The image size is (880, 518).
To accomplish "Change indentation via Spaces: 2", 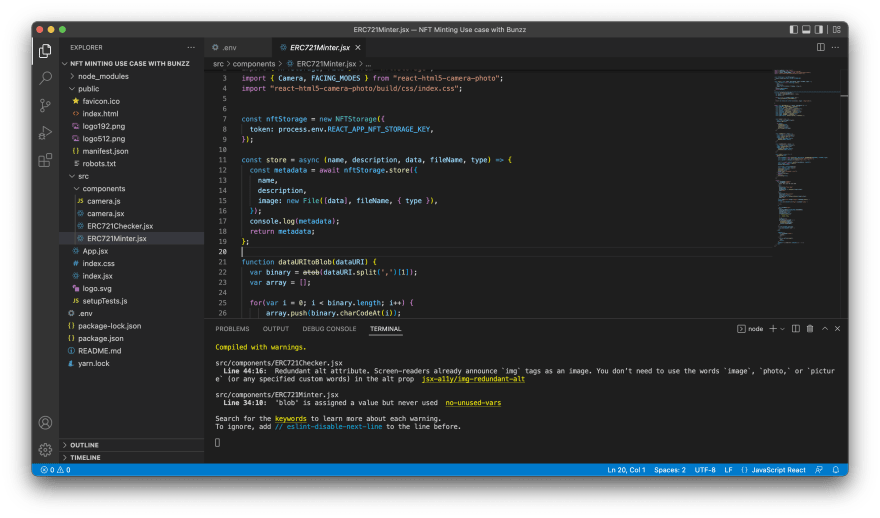I will pyautogui.click(x=670, y=470).
